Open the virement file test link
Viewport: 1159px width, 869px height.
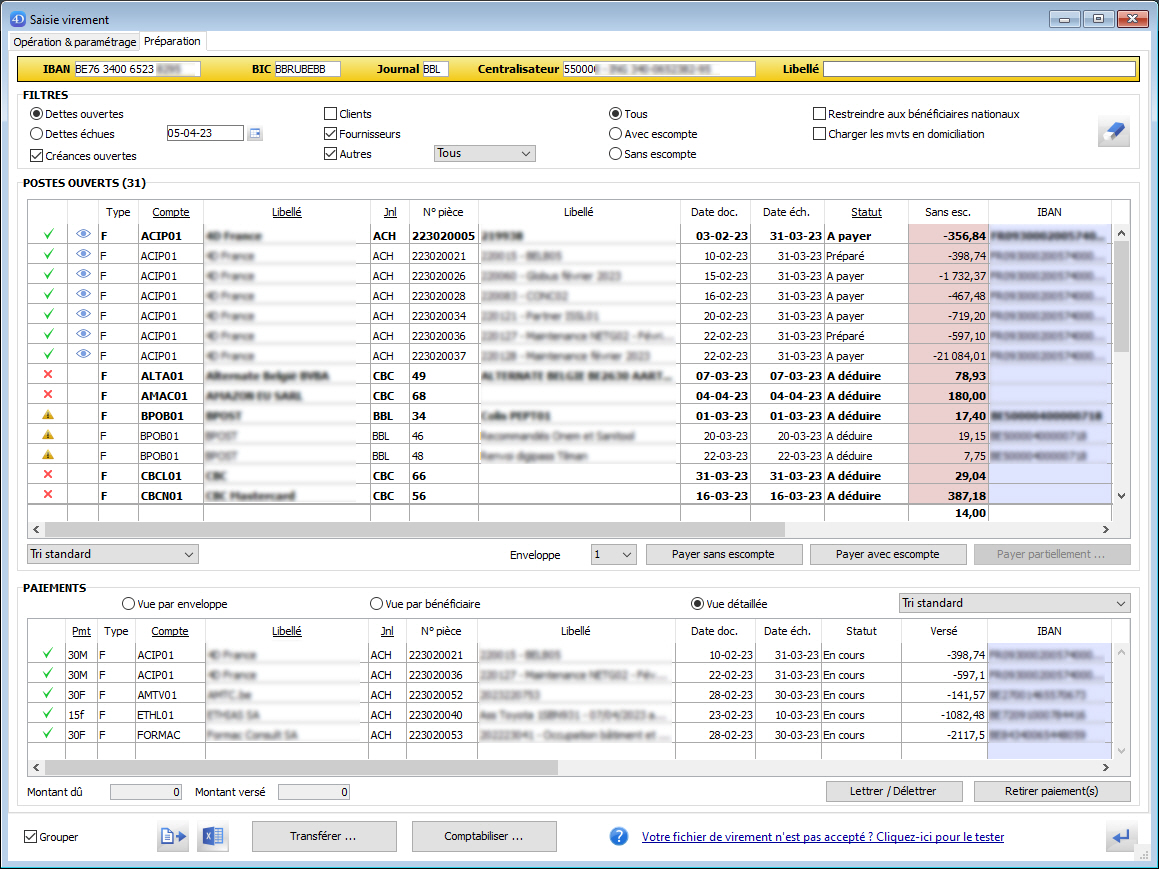[x=822, y=837]
